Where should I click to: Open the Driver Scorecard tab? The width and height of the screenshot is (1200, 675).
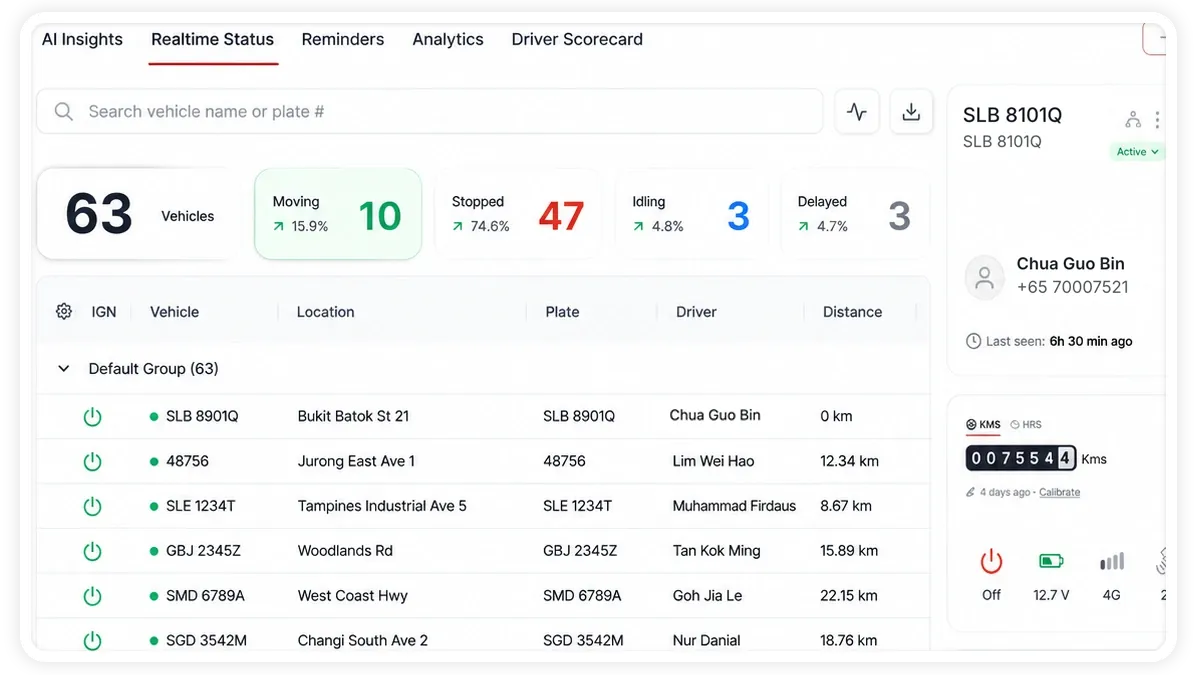tap(577, 40)
